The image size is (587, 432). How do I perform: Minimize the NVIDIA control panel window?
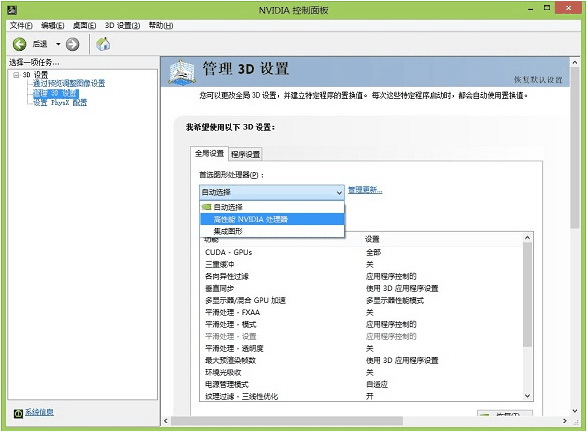pos(531,8)
